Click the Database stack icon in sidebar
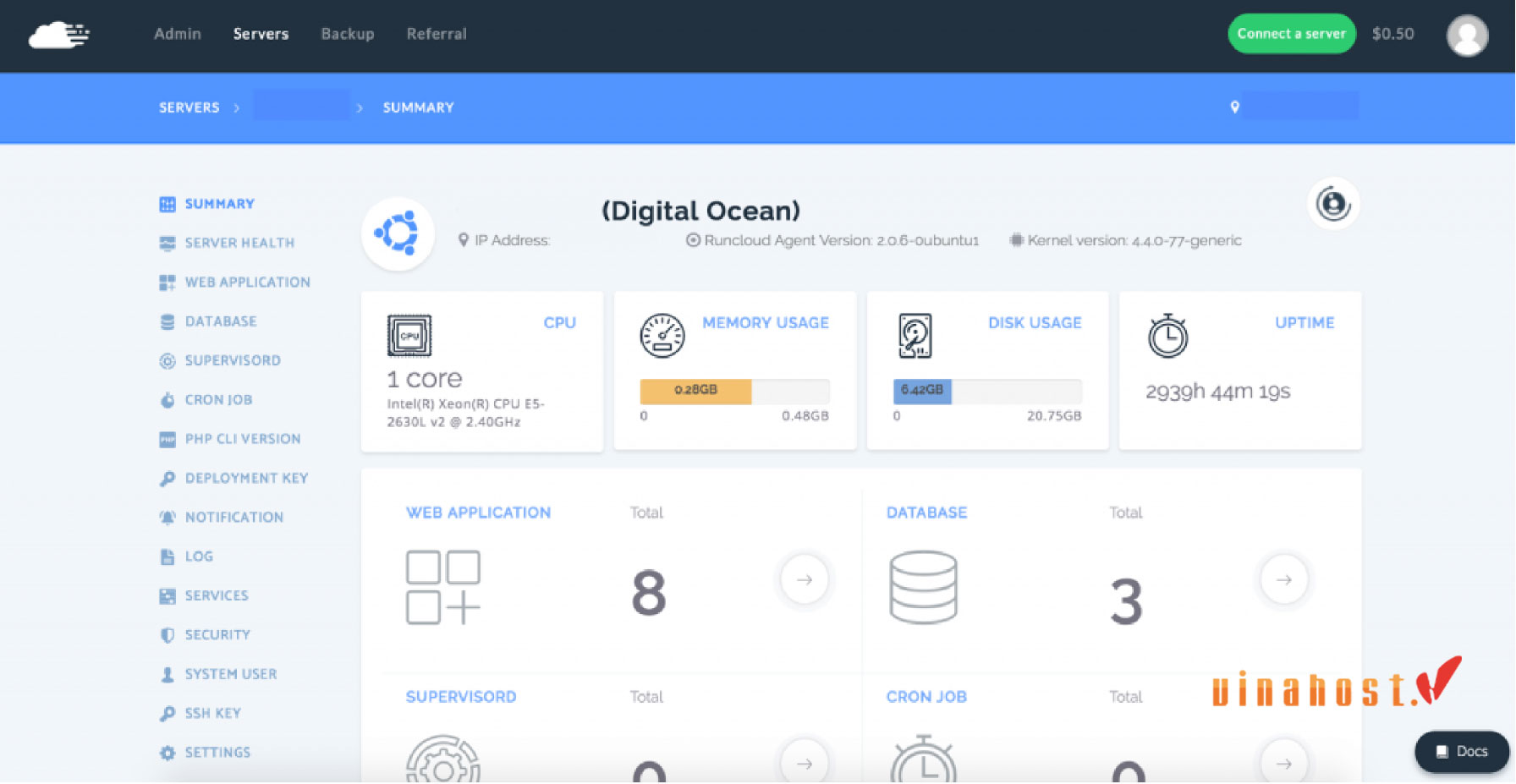The image size is (1516, 784). click(168, 322)
